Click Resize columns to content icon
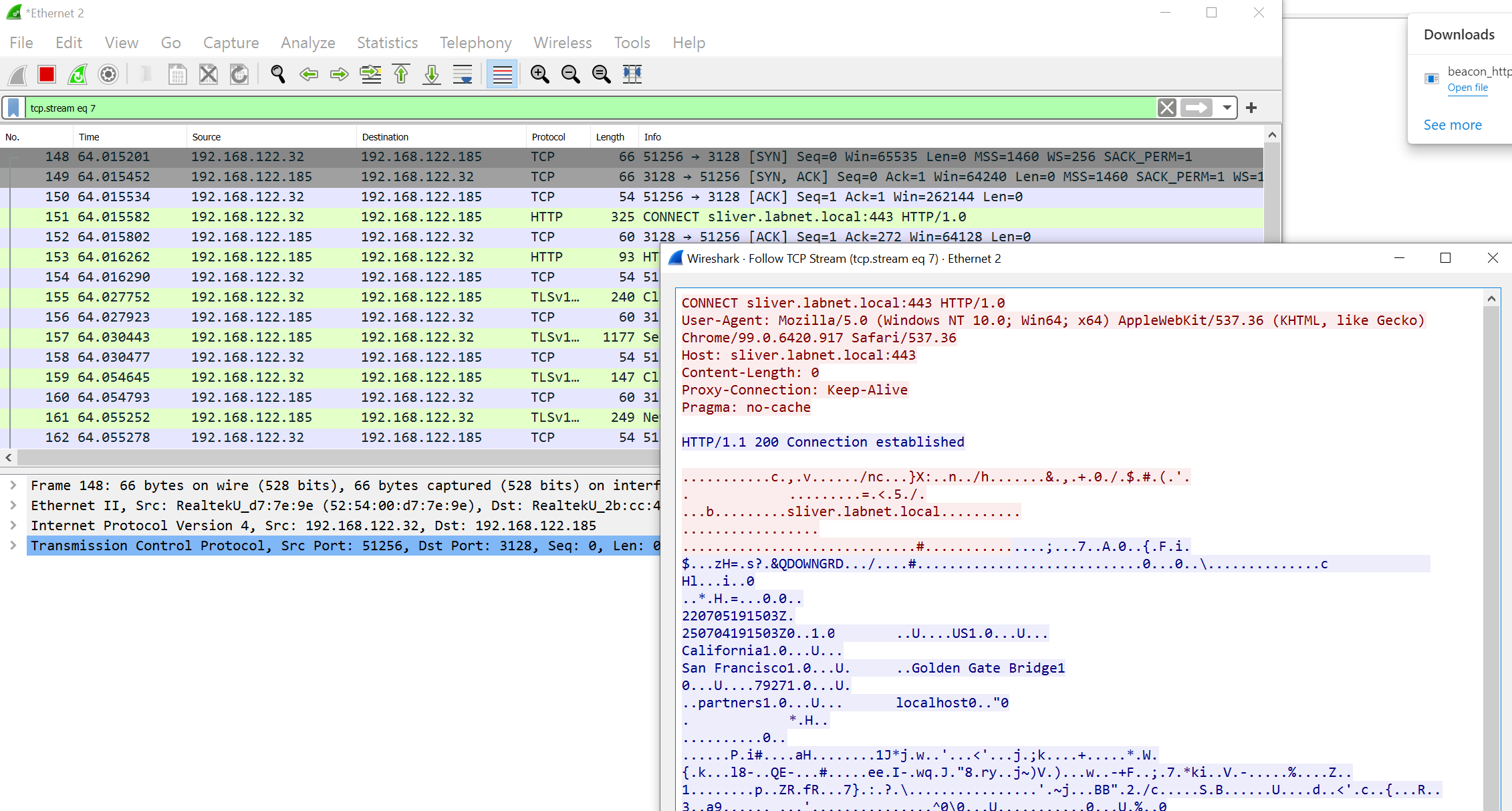This screenshot has width=1512, height=811. point(632,74)
